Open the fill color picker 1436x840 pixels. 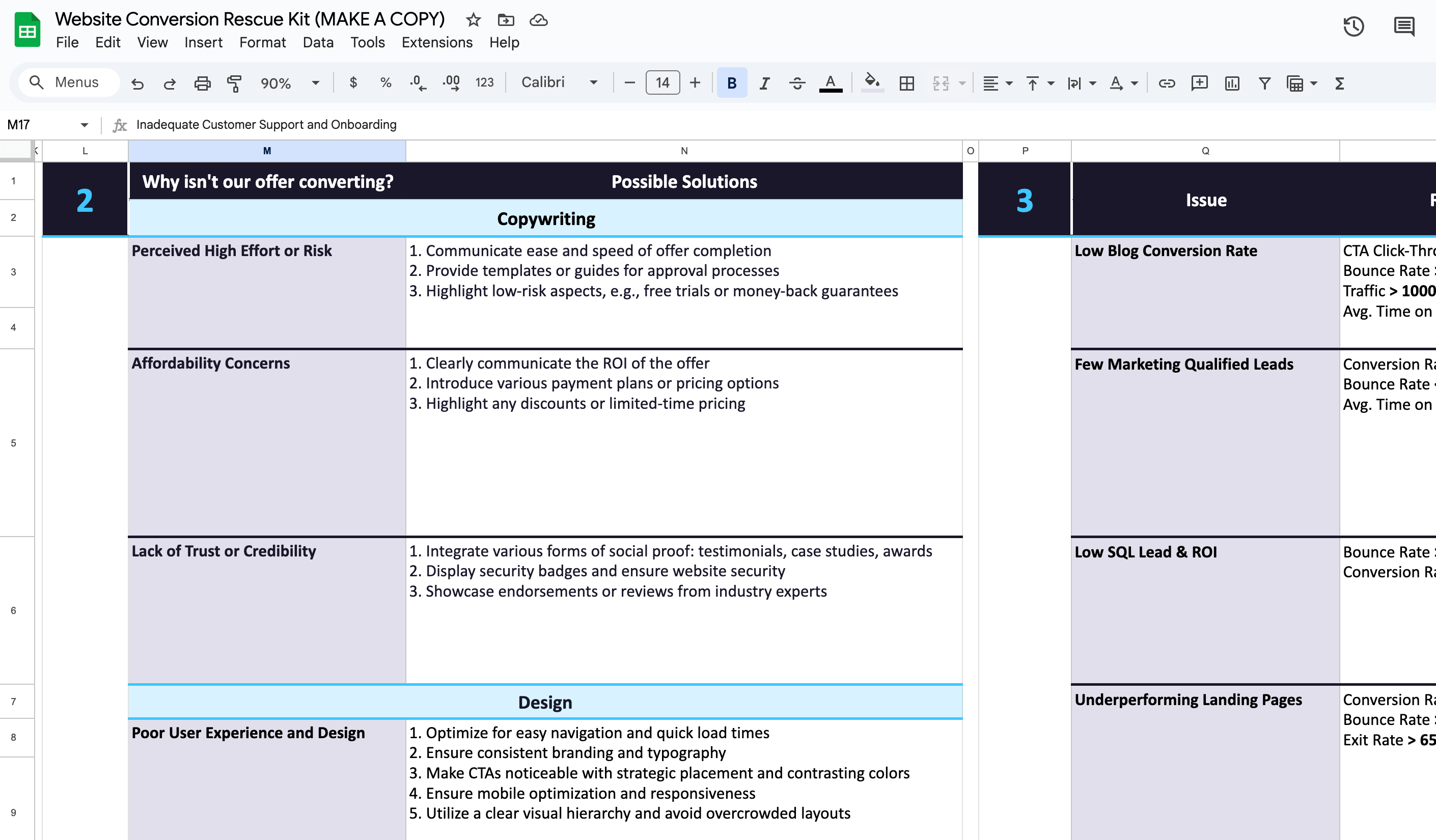(872, 83)
